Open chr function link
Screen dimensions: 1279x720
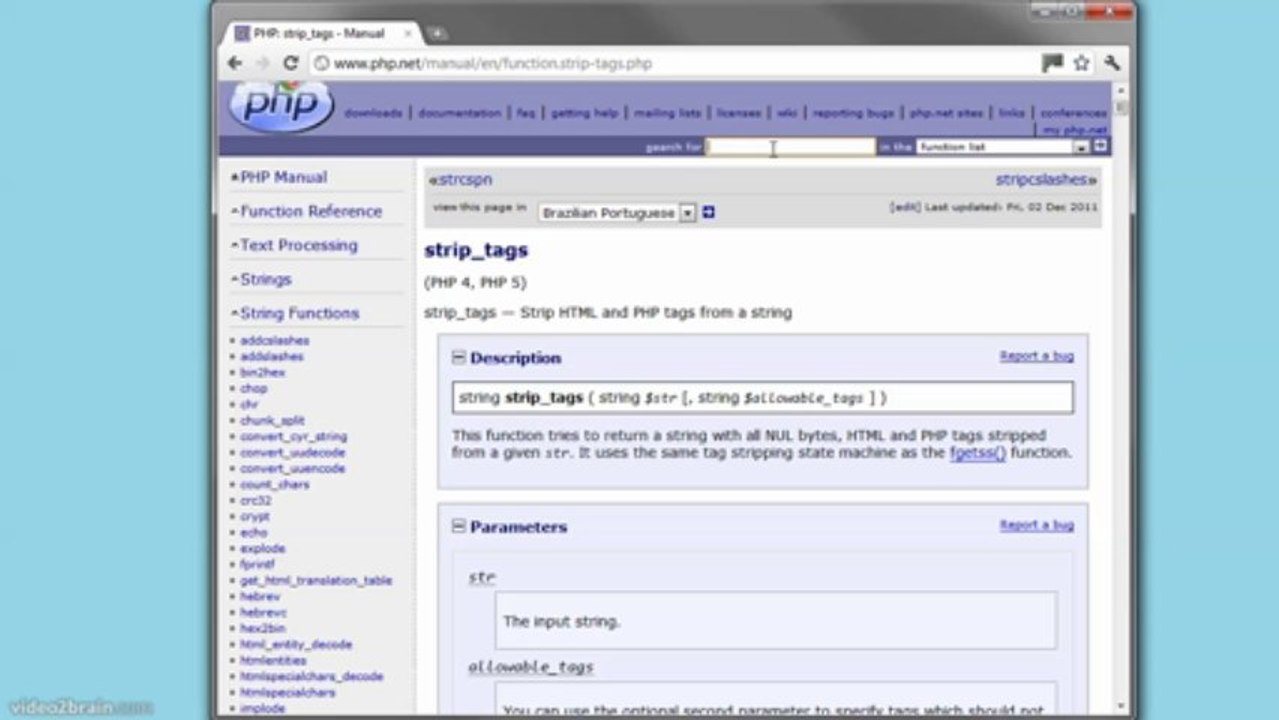249,405
